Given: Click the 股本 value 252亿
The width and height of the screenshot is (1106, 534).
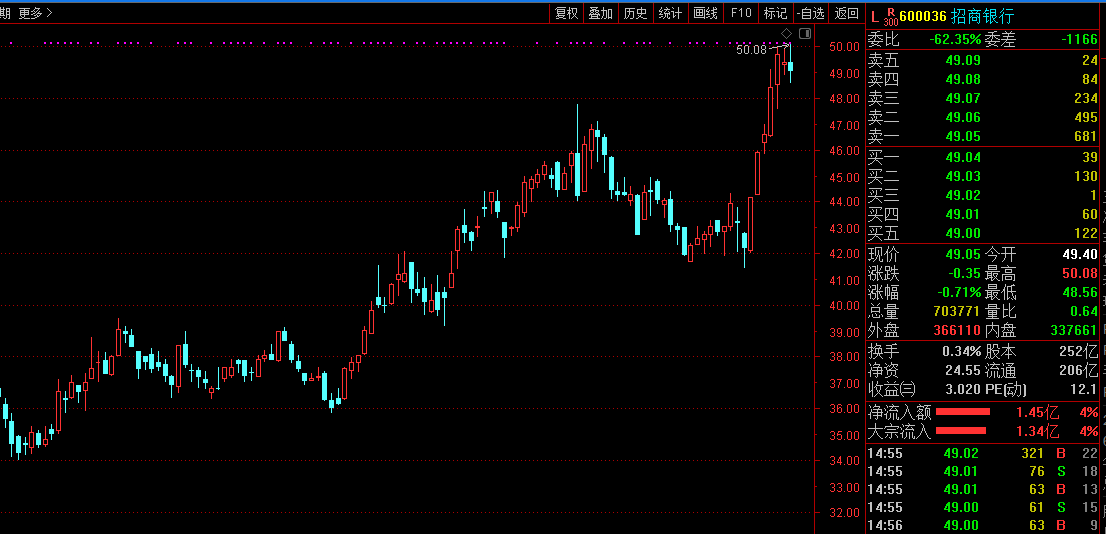Looking at the screenshot, I should (1079, 351).
